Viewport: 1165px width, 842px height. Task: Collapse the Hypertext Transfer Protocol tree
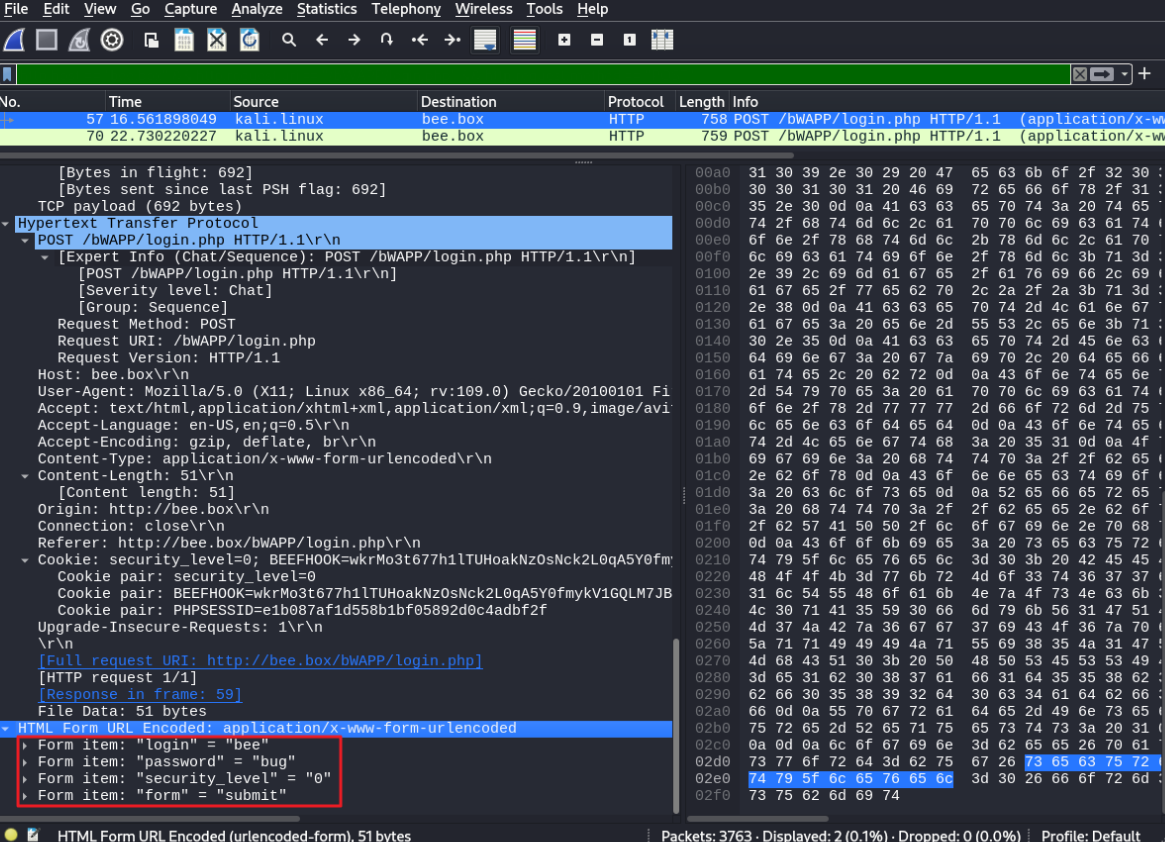(x=7, y=224)
